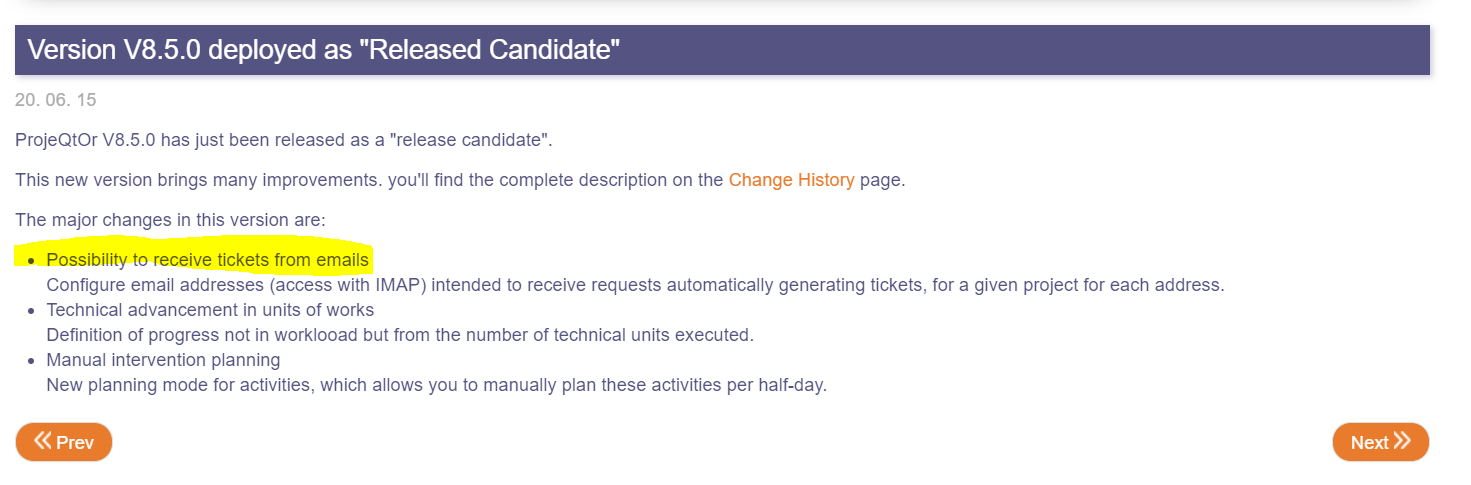
Task: Click the 'ProjeQtOr V8.5.0 has just been released' sentence
Action: point(284,140)
